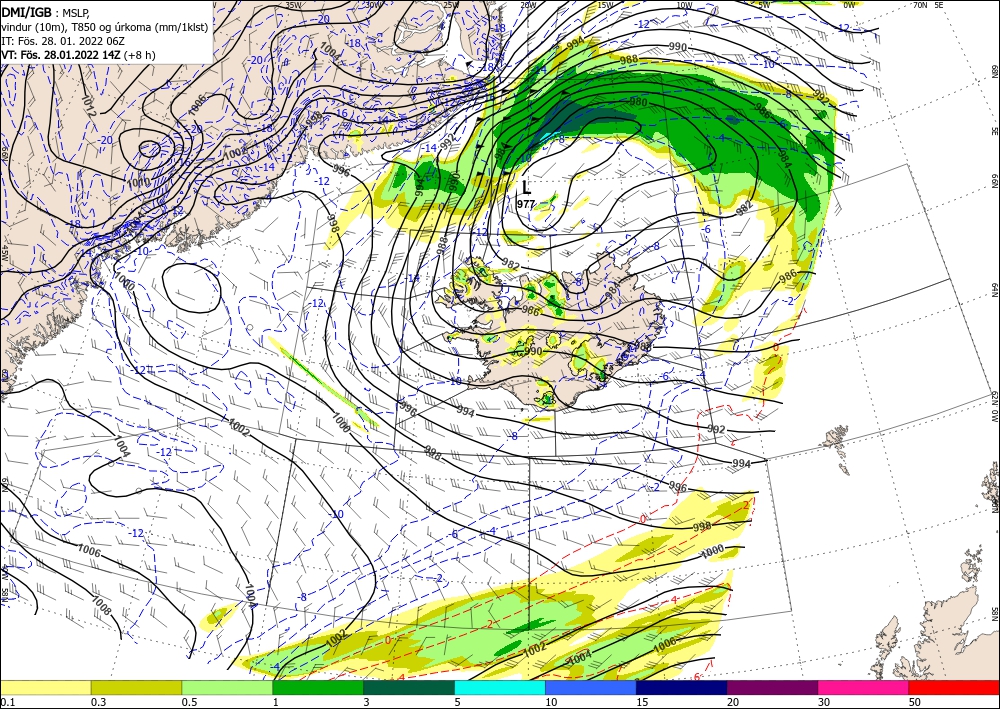The image size is (1000, 709).
Task: Click the "977" central pressure value
Action: (526, 204)
